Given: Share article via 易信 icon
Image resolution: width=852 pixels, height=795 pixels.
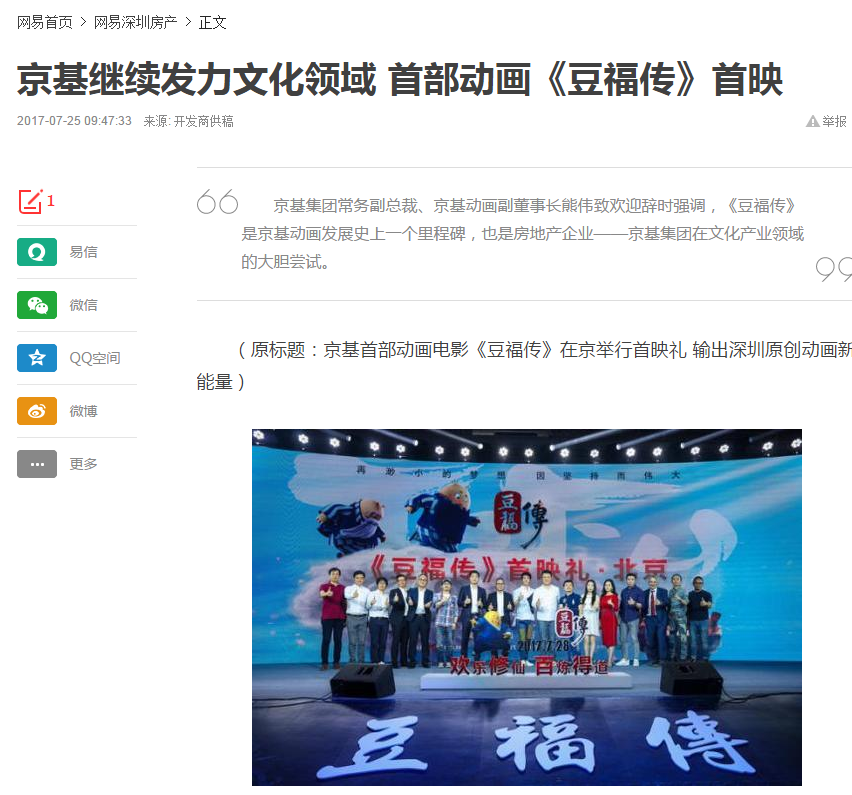Looking at the screenshot, I should click(x=37, y=252).
